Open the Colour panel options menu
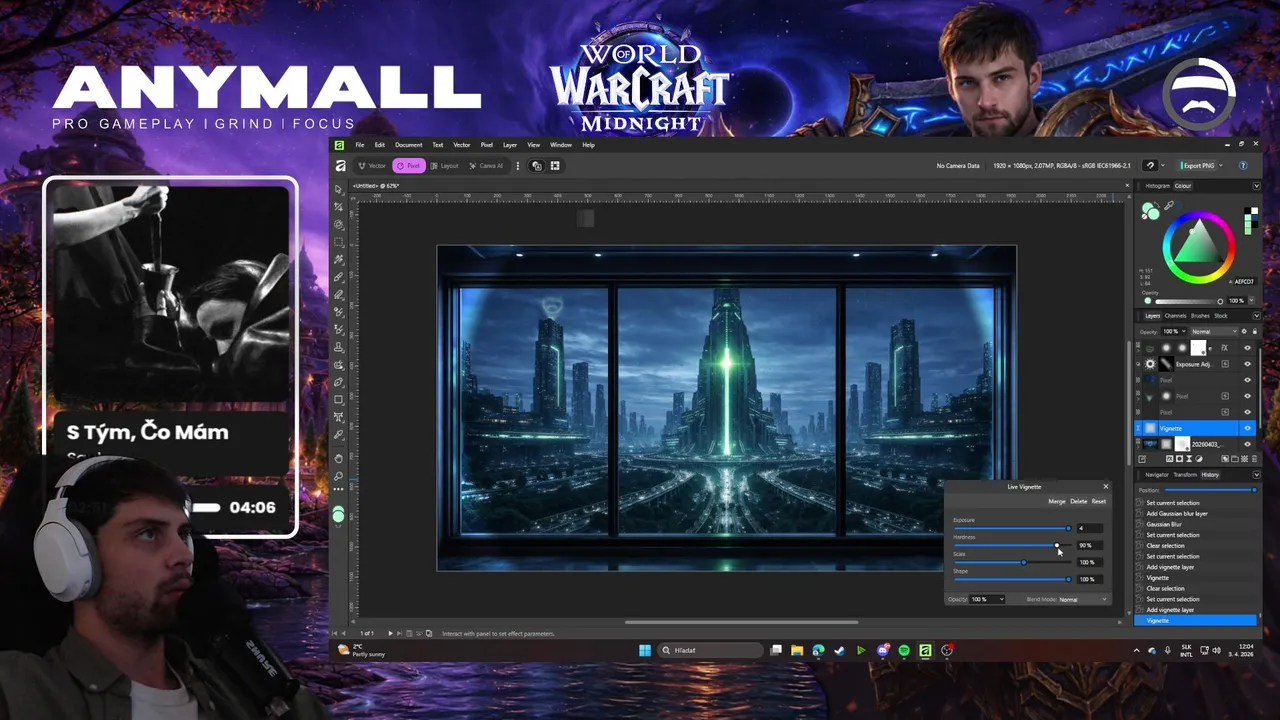 pos(1257,186)
